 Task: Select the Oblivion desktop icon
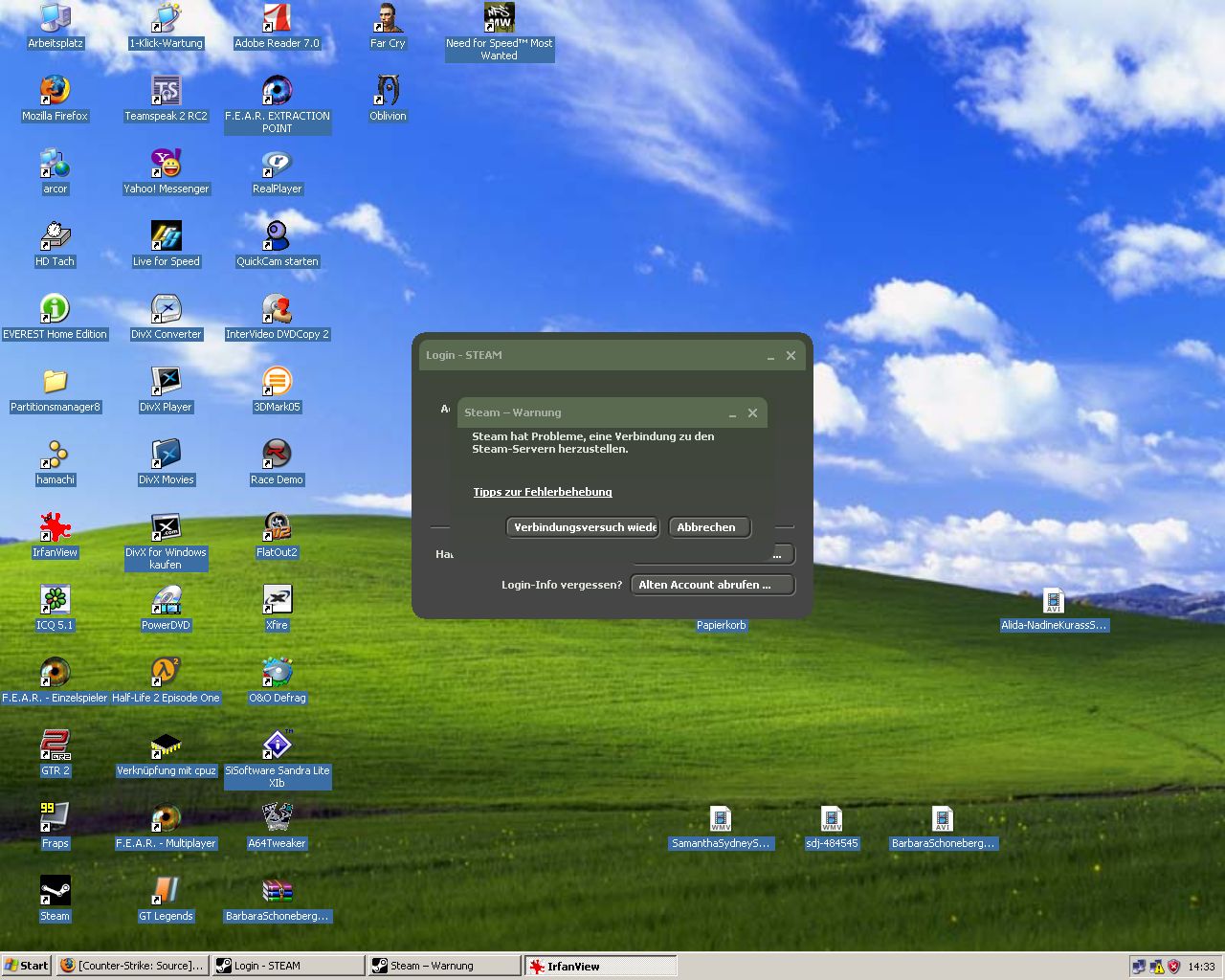click(x=388, y=100)
